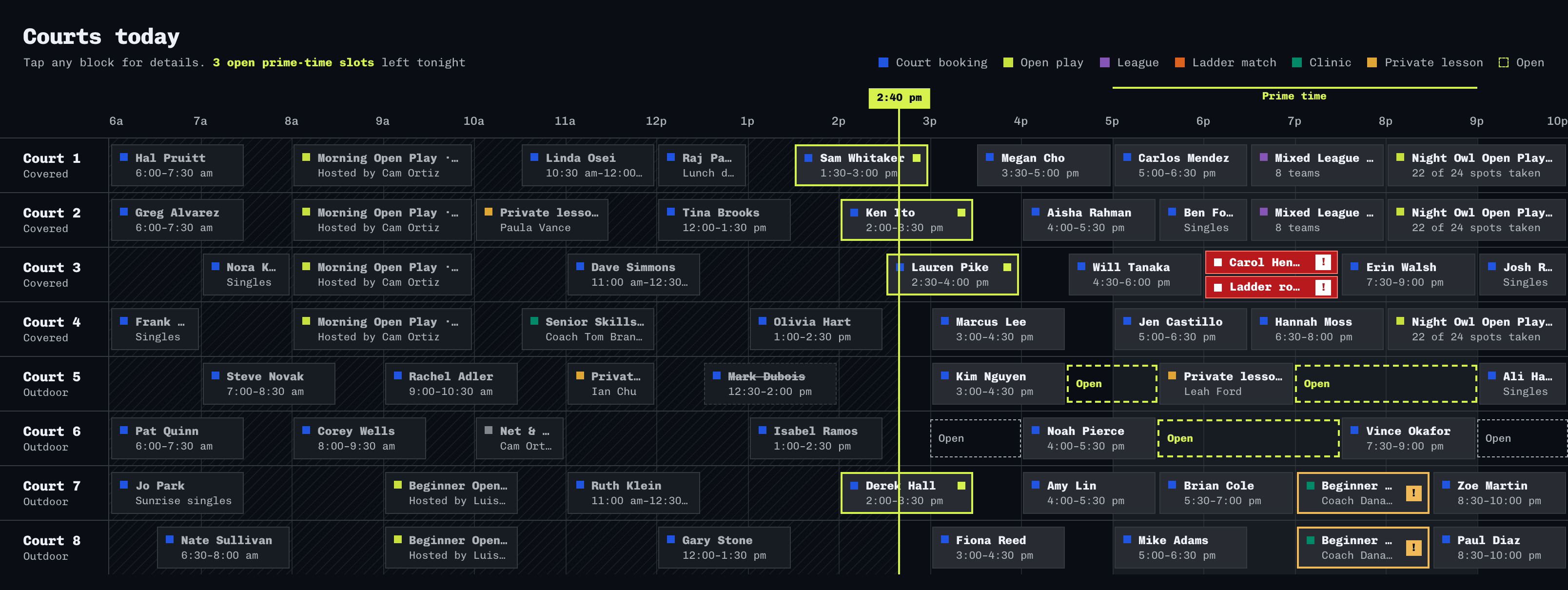Open Megan Cho 3:30-5:00 pm booking
Viewport: 1568px width, 590px height.
coord(1043,165)
